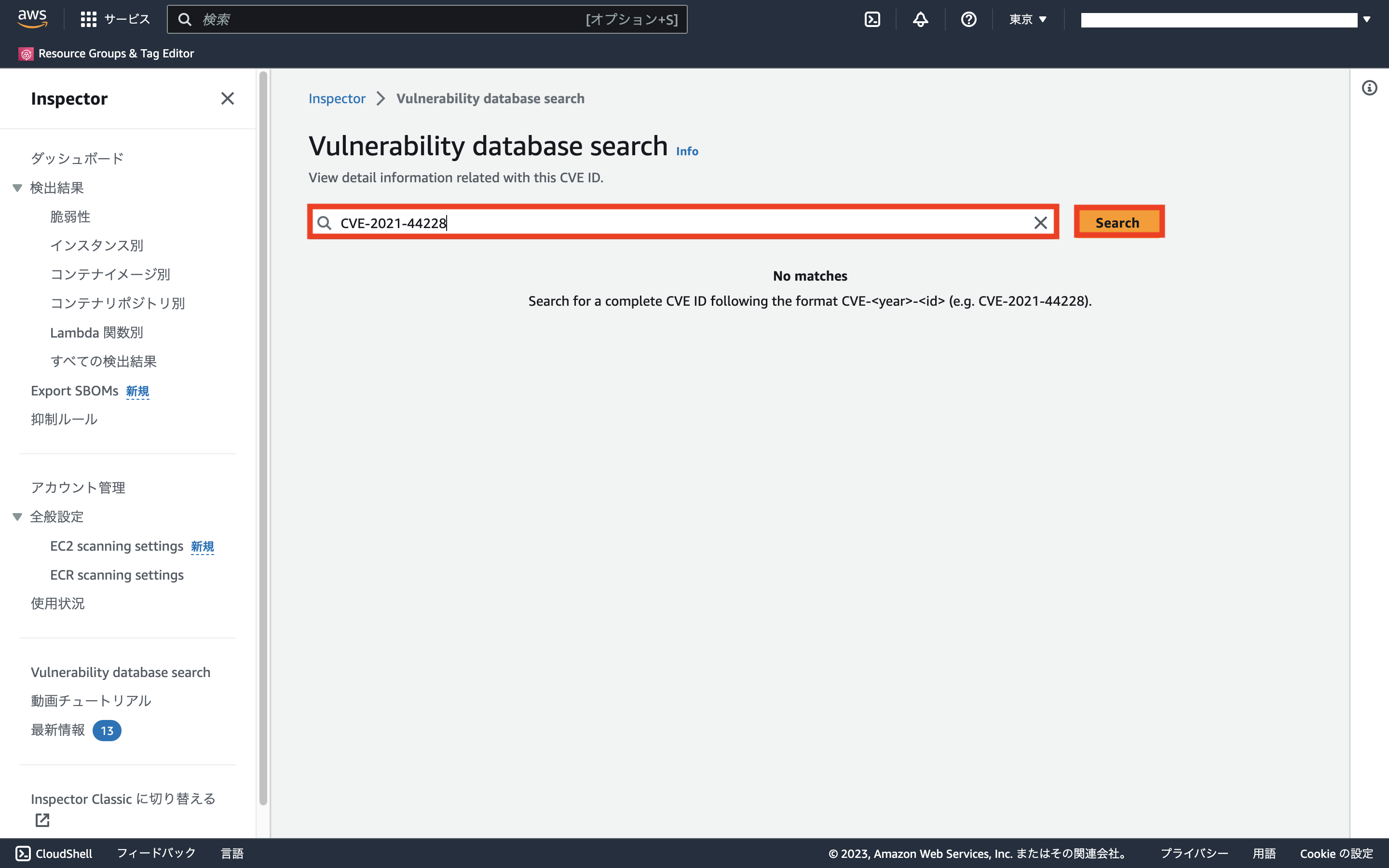
Task: Switch to Inspector Classic link
Action: pos(123,799)
